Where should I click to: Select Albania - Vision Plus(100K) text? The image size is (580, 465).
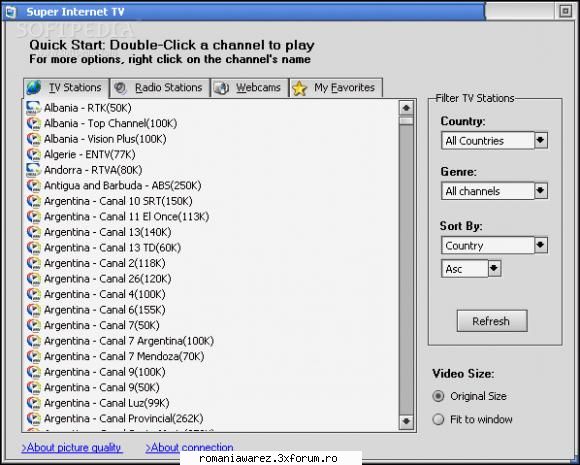[105, 139]
